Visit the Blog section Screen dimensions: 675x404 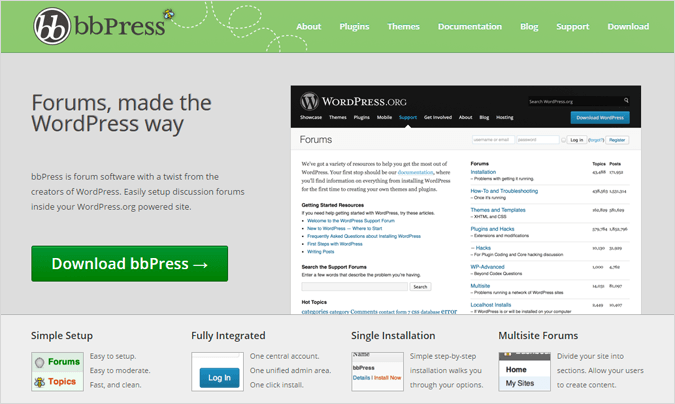coord(529,27)
